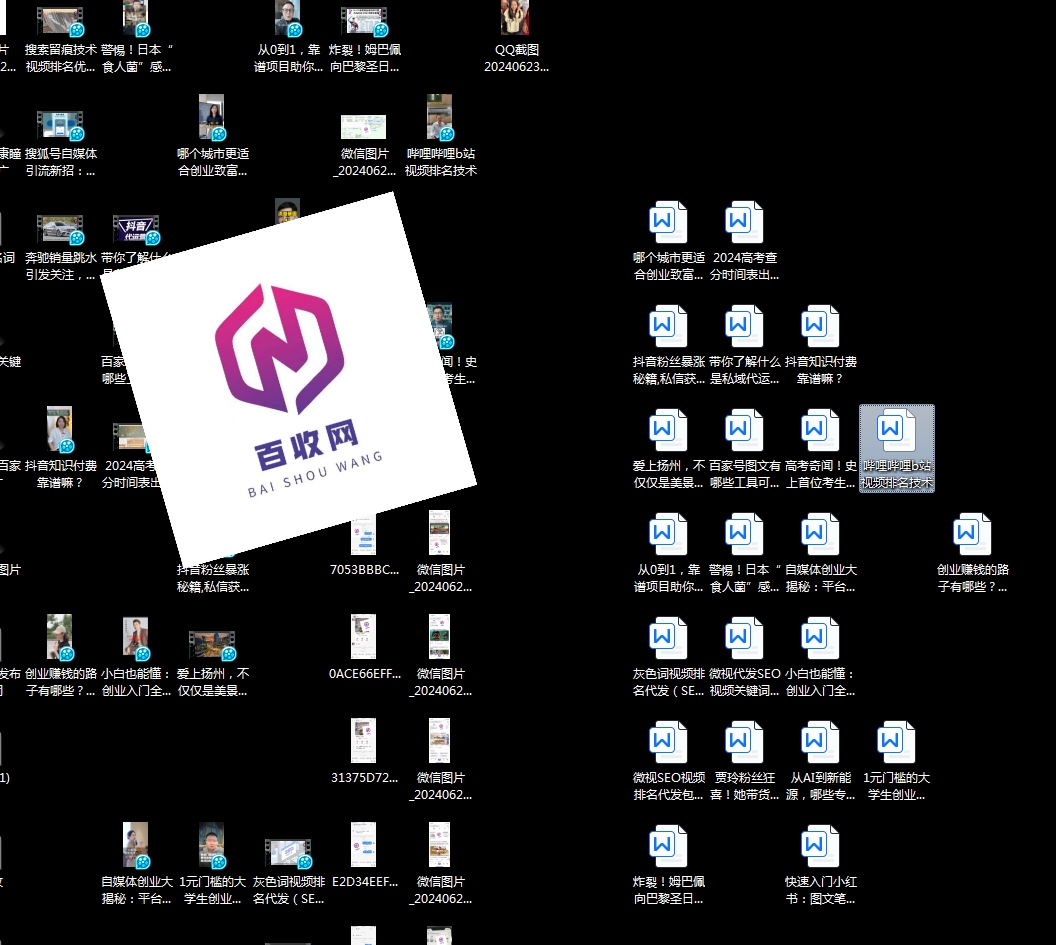Click 微信图片 image left of 哔哩哔哩 video

pos(364,145)
